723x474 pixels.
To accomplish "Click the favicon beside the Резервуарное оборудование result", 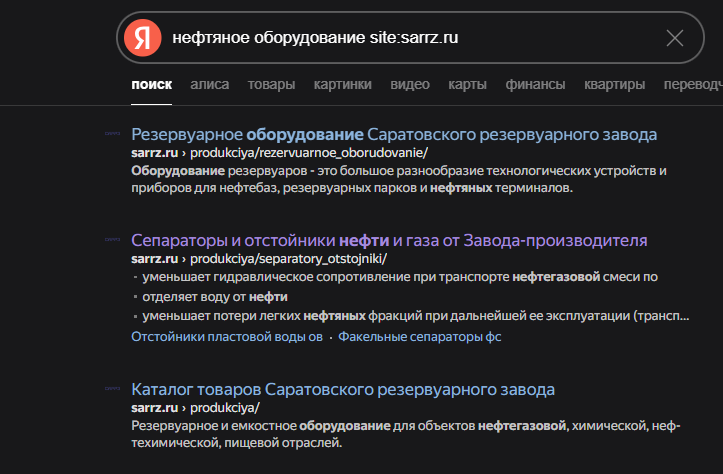I will tap(113, 134).
